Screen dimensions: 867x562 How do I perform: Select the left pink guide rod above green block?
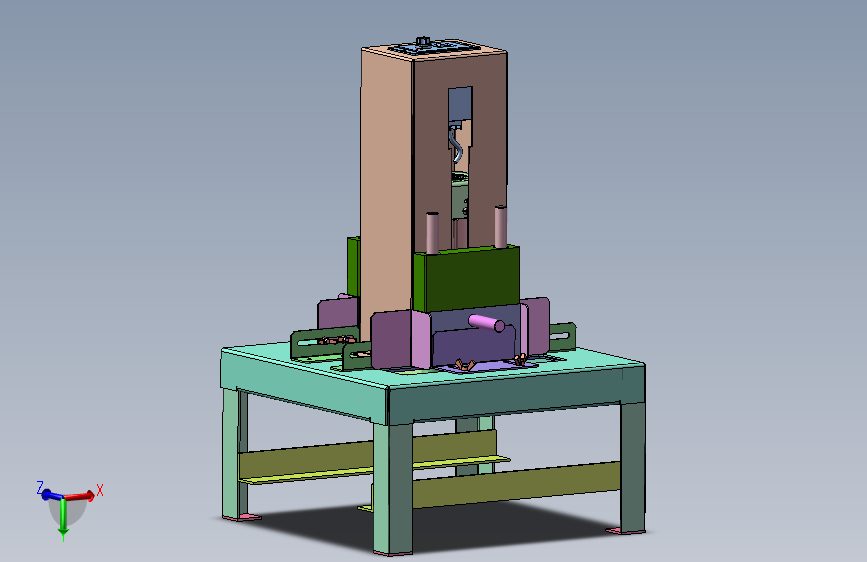pyautogui.click(x=432, y=232)
